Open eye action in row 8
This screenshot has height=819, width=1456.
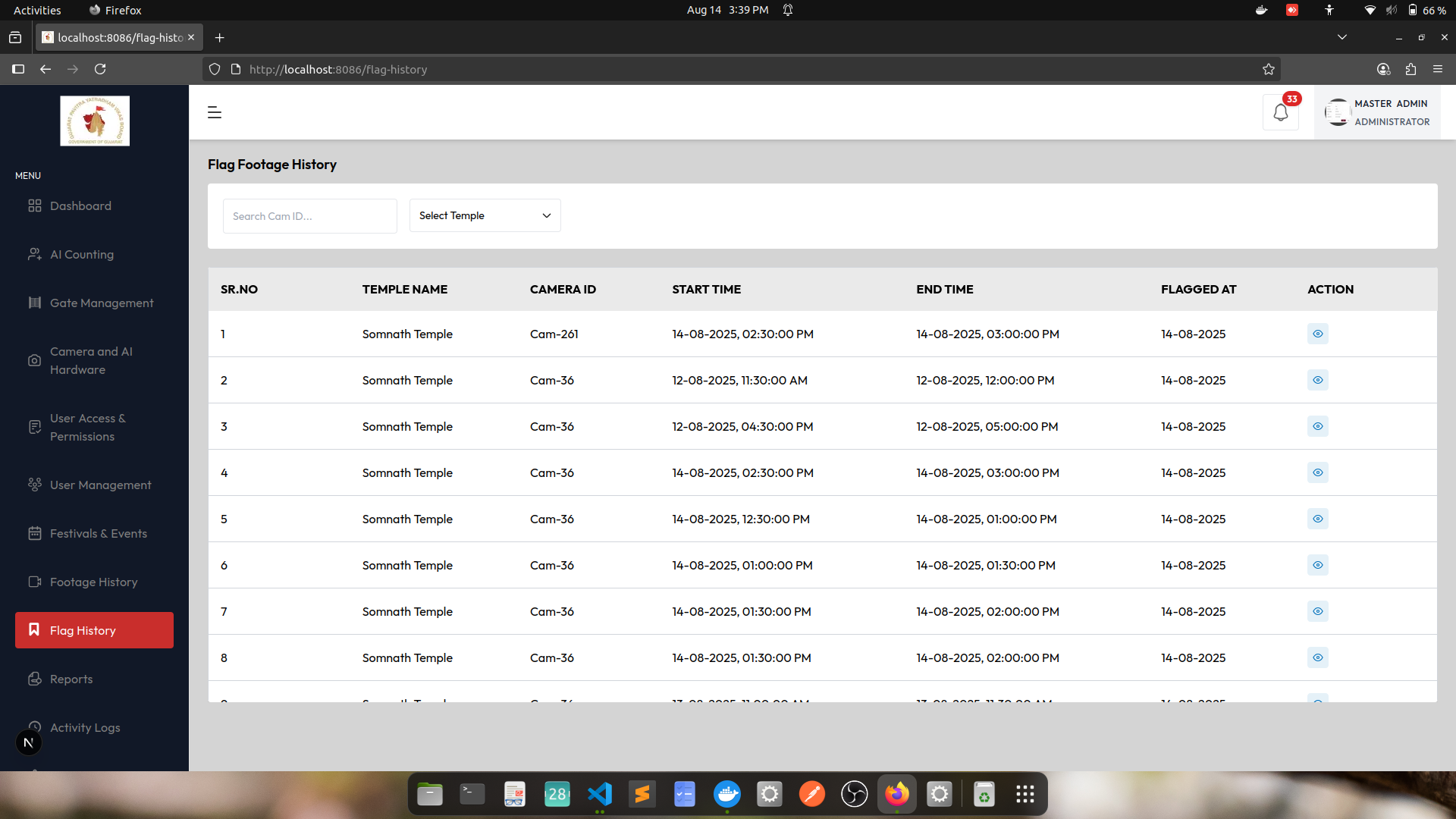pyautogui.click(x=1317, y=657)
